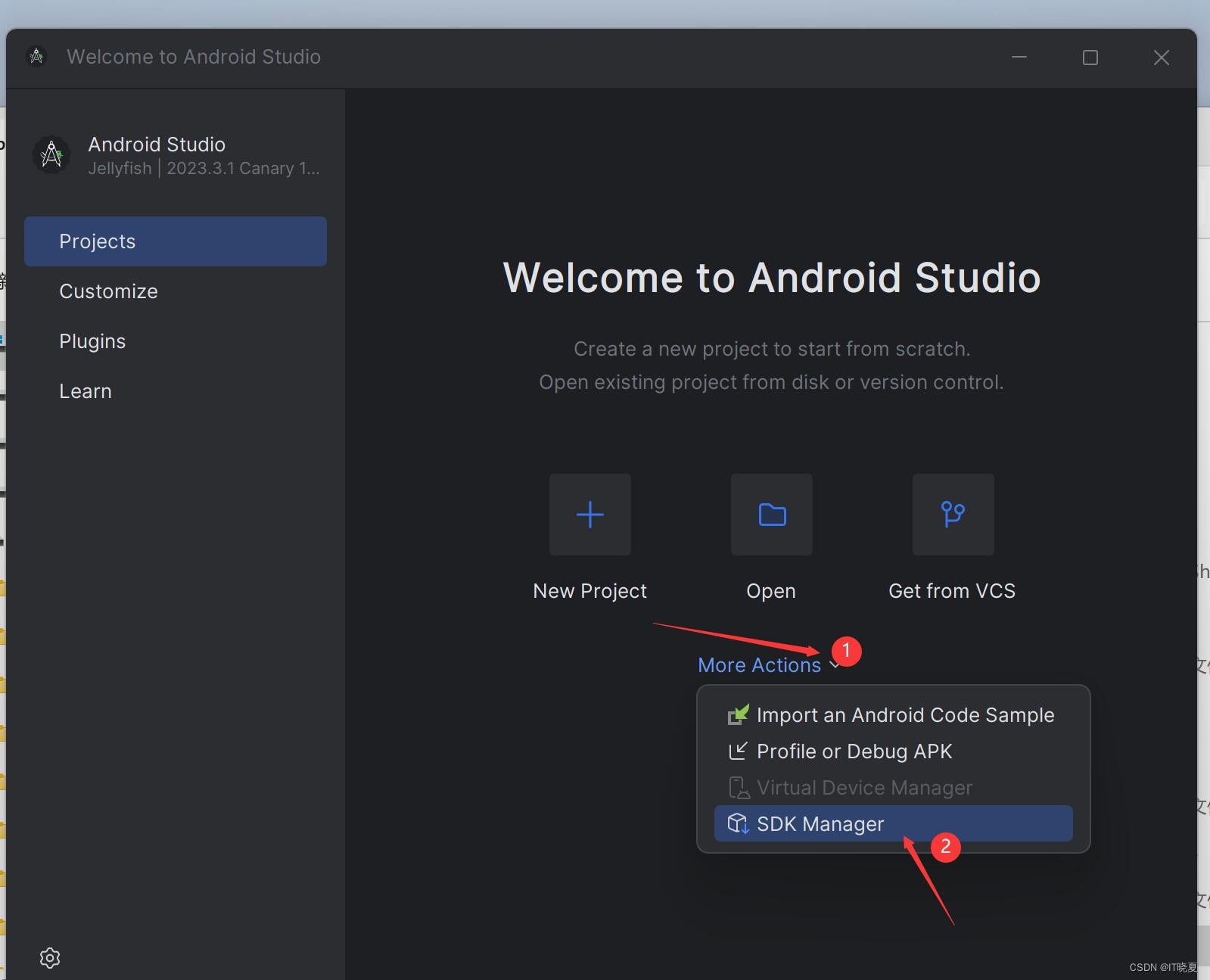Click 'Create a new project to start' text
The image size is (1210, 980).
pos(772,349)
